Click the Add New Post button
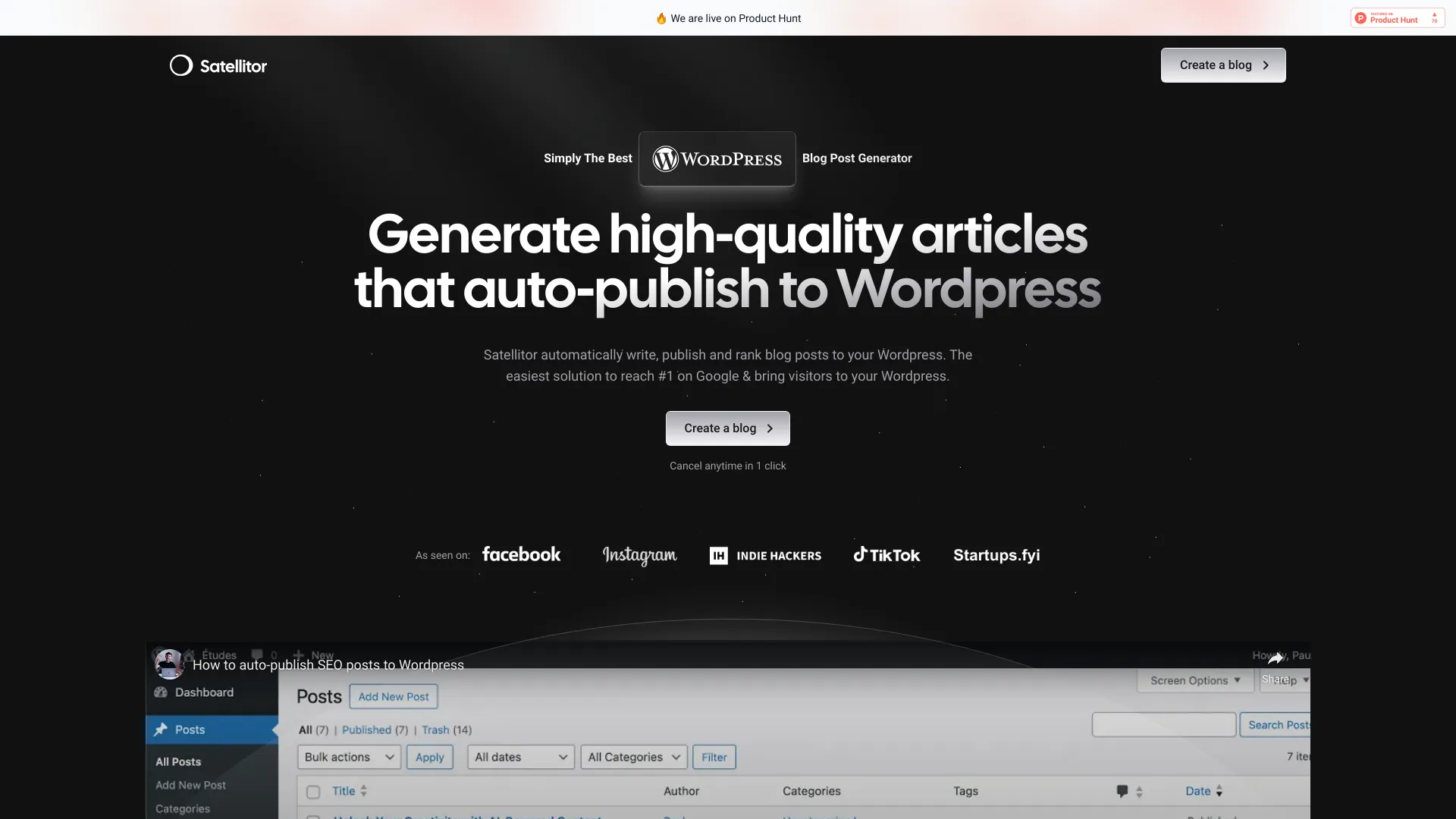The height and width of the screenshot is (819, 1456). coord(393,696)
